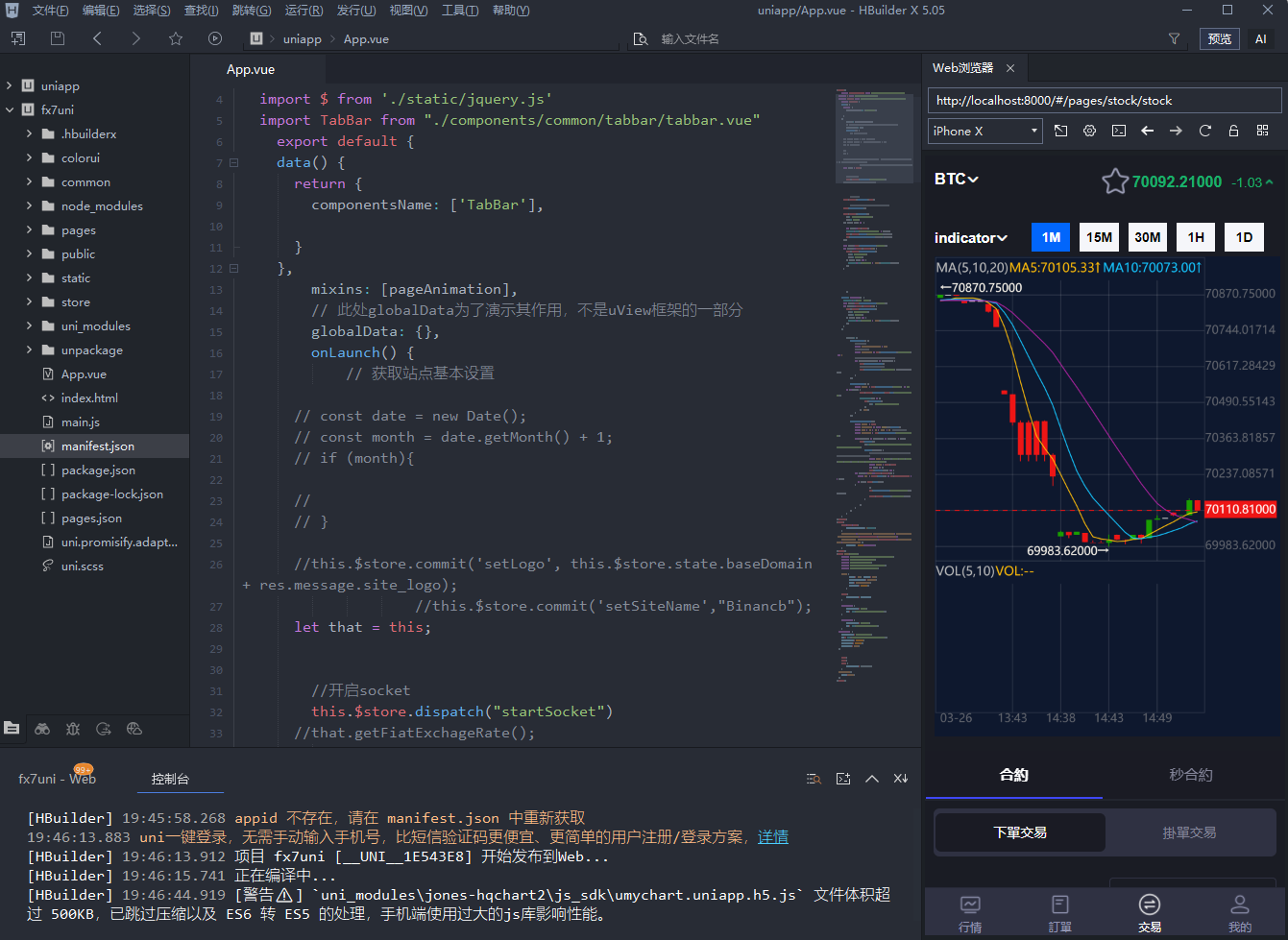1288x940 pixels.
Task: Select the 15M chart interval
Action: click(x=1099, y=237)
